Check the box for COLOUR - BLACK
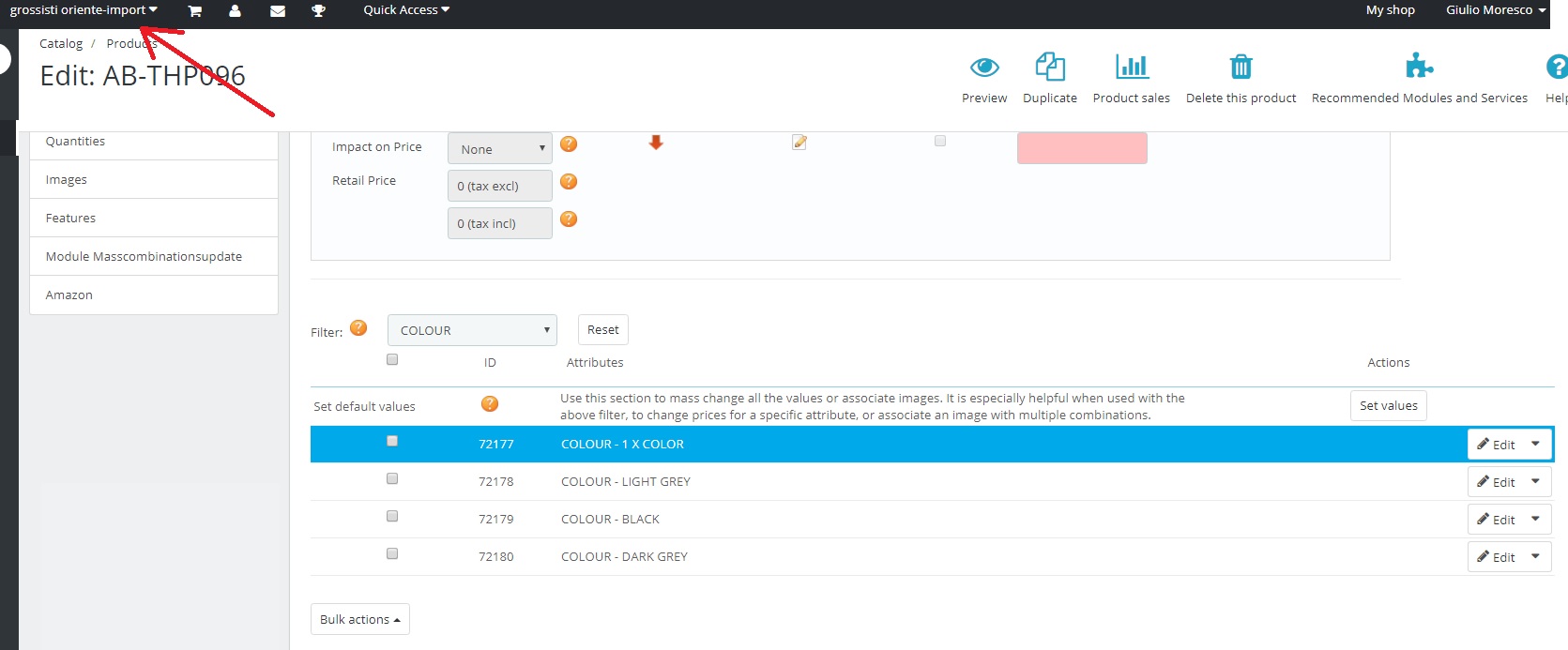The image size is (1568, 650). (392, 516)
